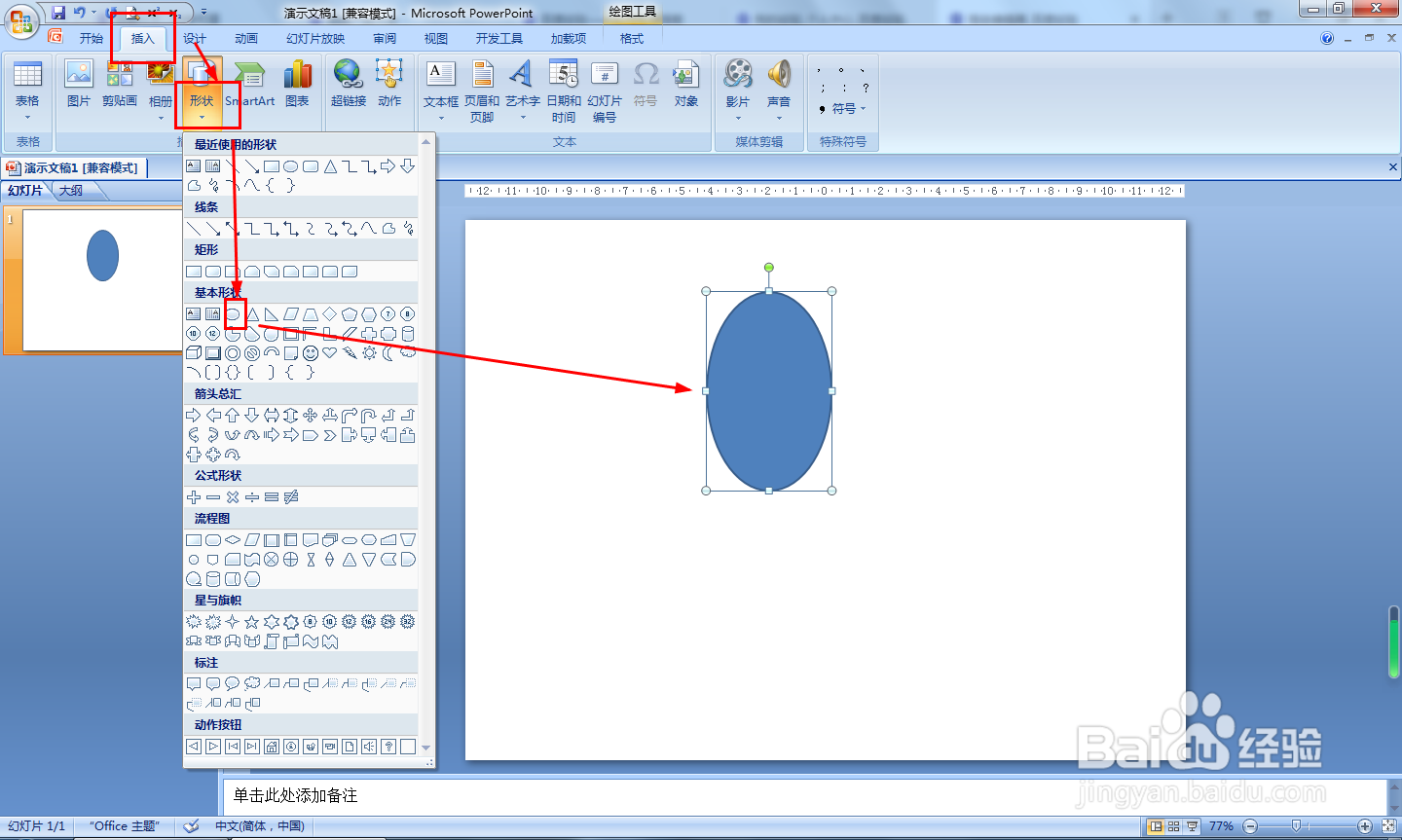
Task: Pick the diamond shape in 基本形状
Action: tap(330, 314)
